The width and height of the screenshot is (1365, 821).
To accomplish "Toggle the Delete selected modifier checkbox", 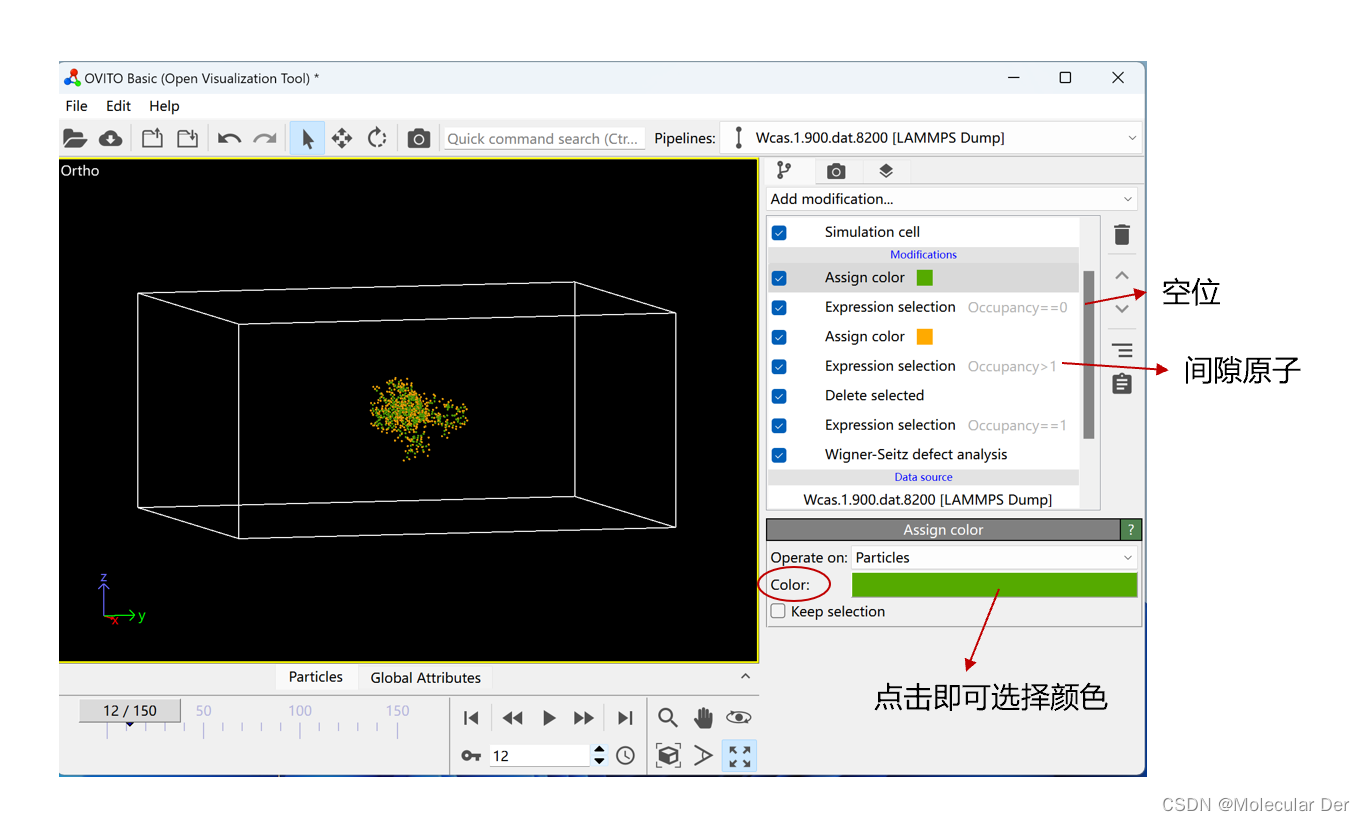I will 779,396.
